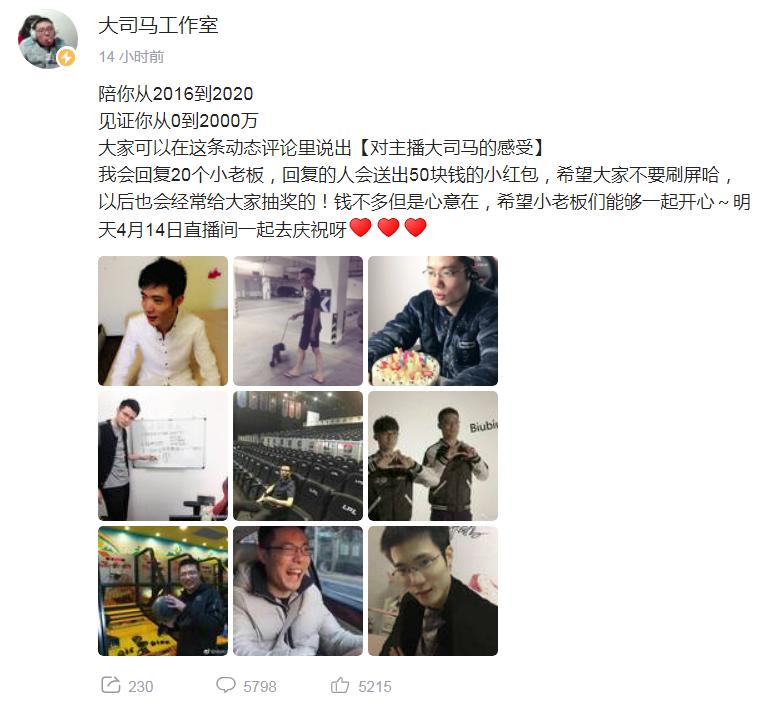Image resolution: width=762 pixels, height=706 pixels.
Task: Open the bottom-right glasses selfie photo
Action: pos(433,591)
